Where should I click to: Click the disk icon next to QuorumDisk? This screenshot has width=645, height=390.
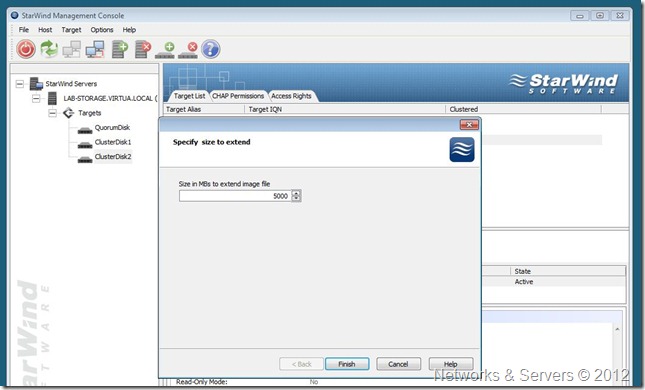[85, 130]
